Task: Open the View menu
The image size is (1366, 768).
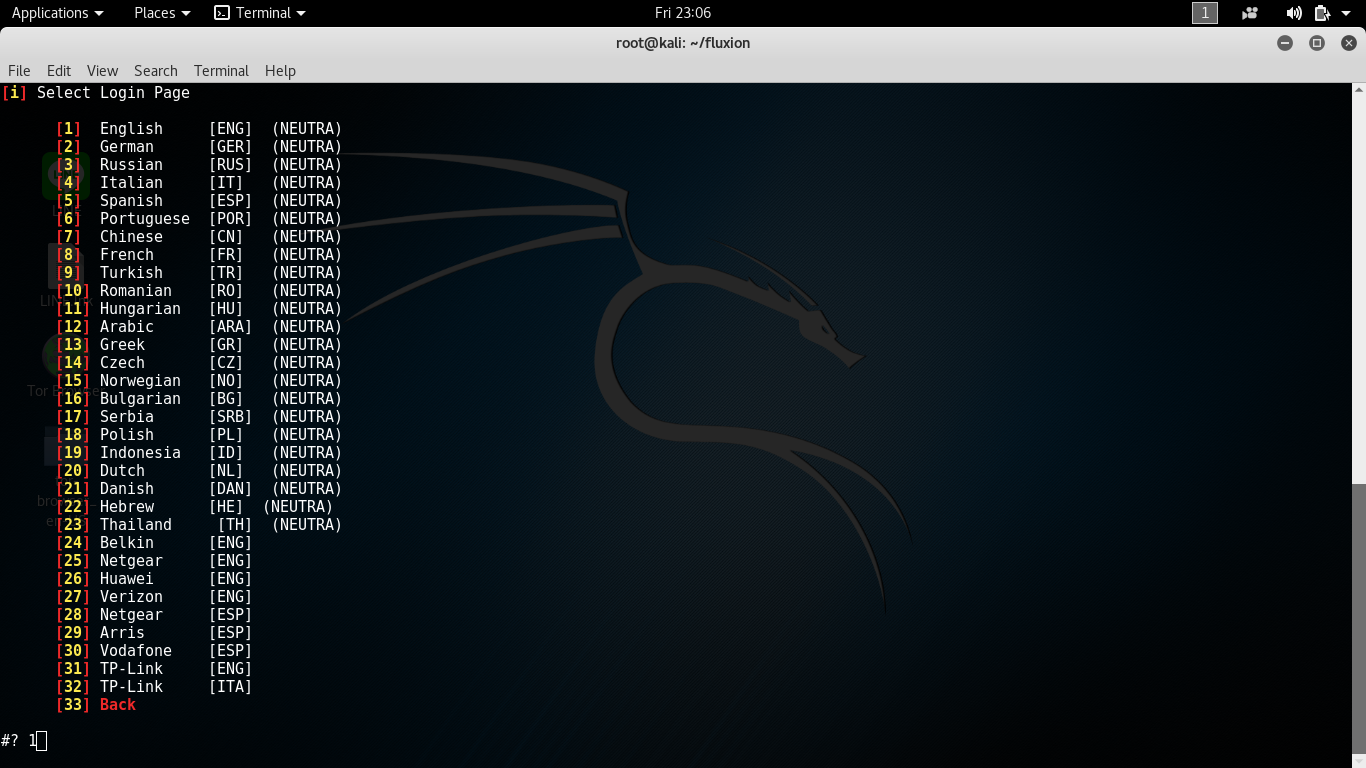Action: (102, 70)
